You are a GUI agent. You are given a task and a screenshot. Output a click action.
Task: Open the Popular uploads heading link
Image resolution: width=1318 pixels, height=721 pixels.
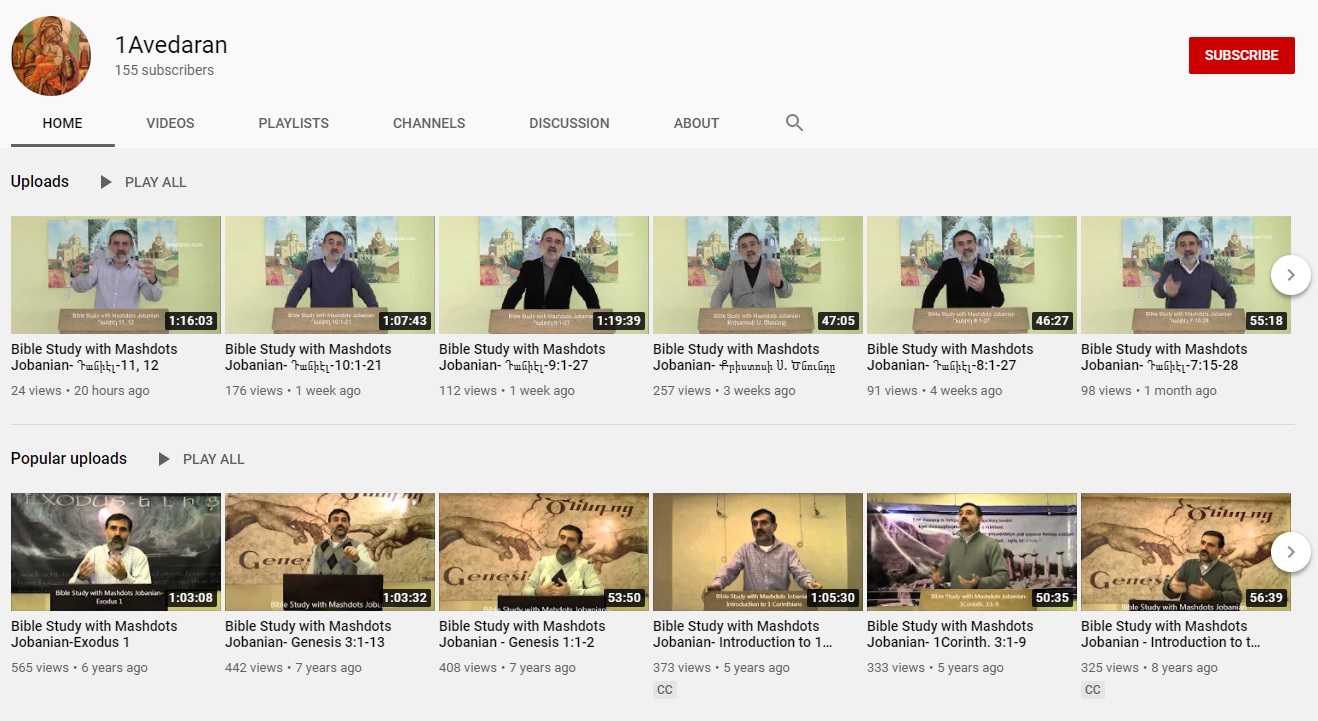[69, 459]
